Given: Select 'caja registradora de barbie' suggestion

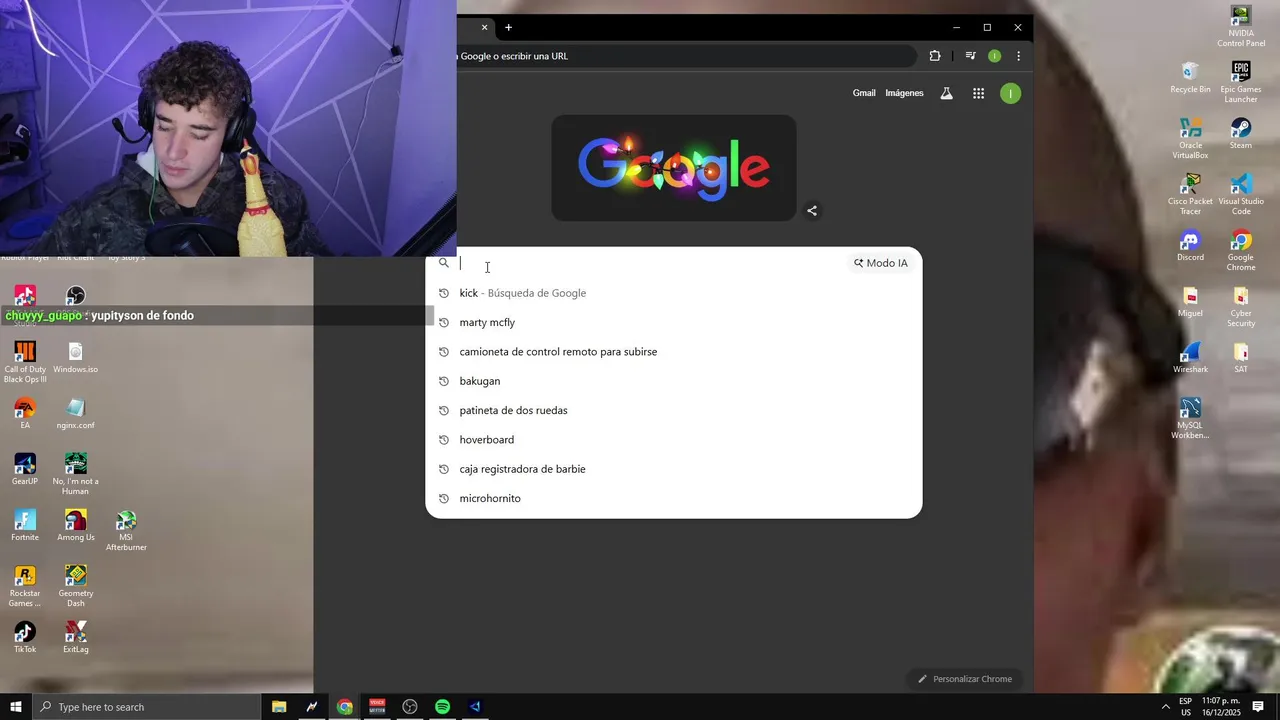Looking at the screenshot, I should click(x=674, y=469).
